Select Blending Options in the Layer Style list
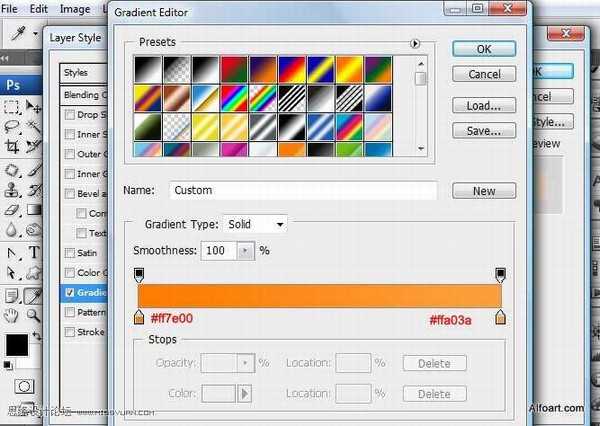This screenshot has width=600, height=426. pyautogui.click(x=84, y=95)
